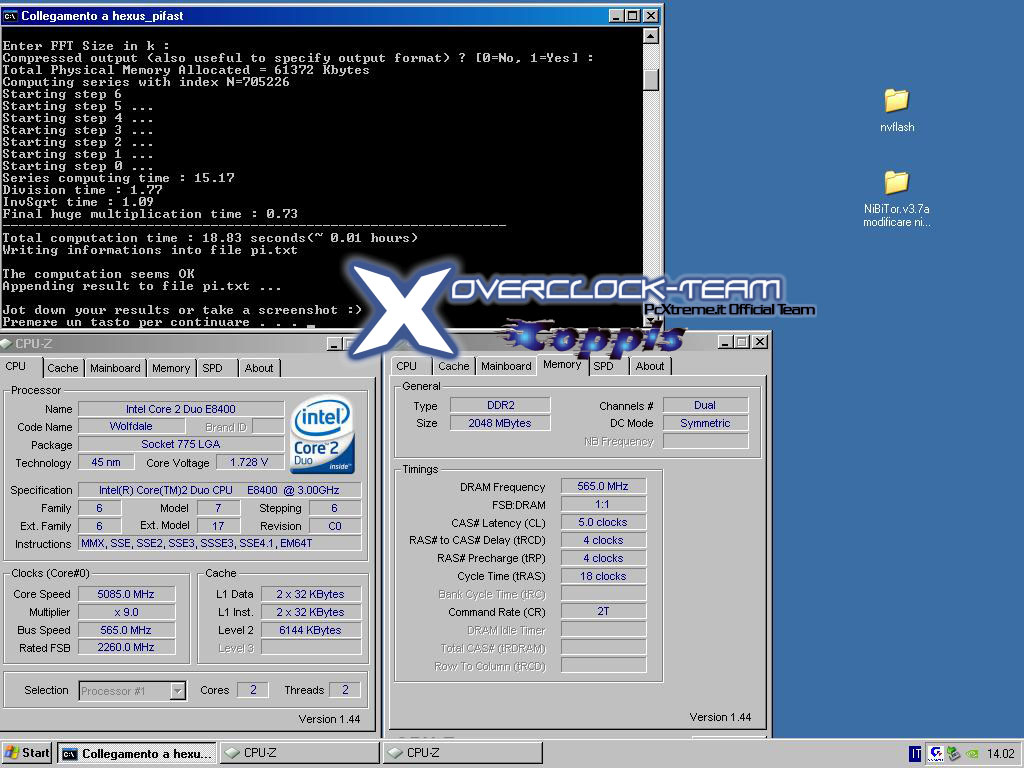1024x768 pixels.
Task: Click the DRAM Frequency value '565.0 MHz'
Action: point(603,487)
